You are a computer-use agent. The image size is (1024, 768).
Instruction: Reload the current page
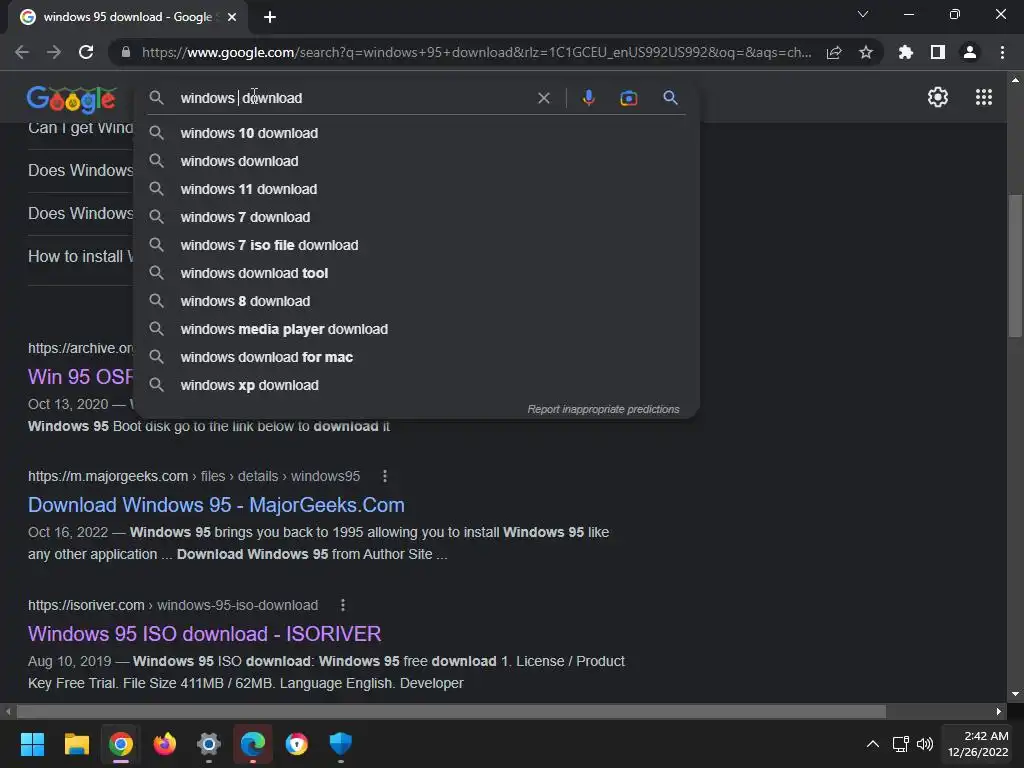click(x=86, y=52)
